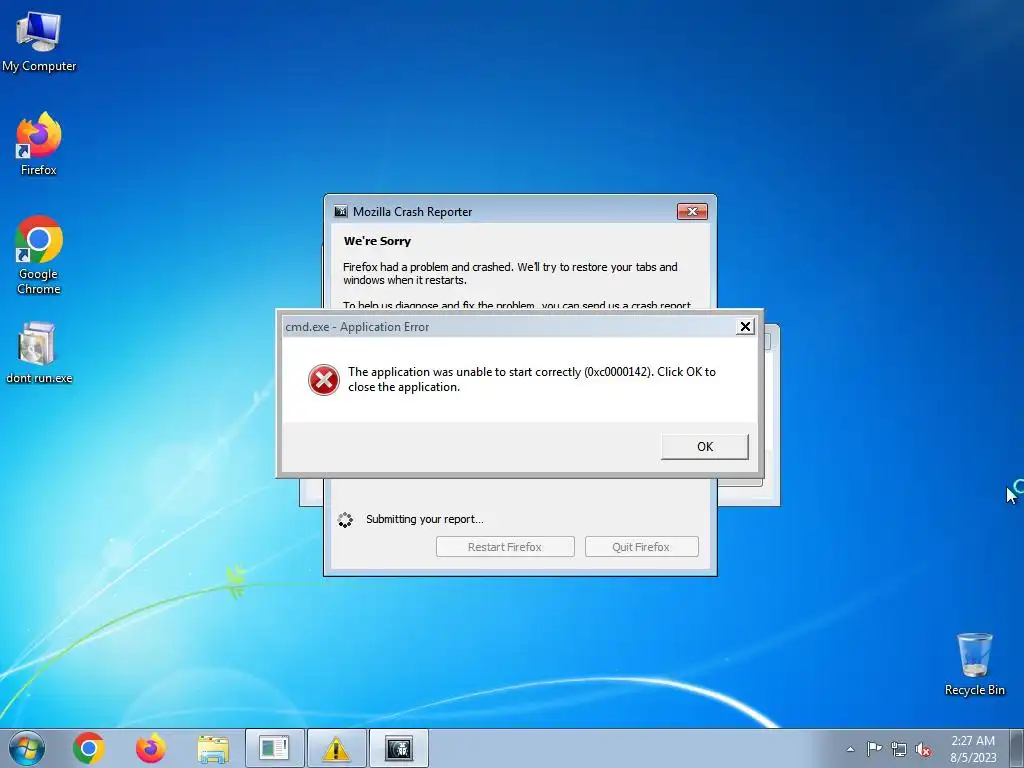Open the Windows Start menu orb

click(27, 748)
